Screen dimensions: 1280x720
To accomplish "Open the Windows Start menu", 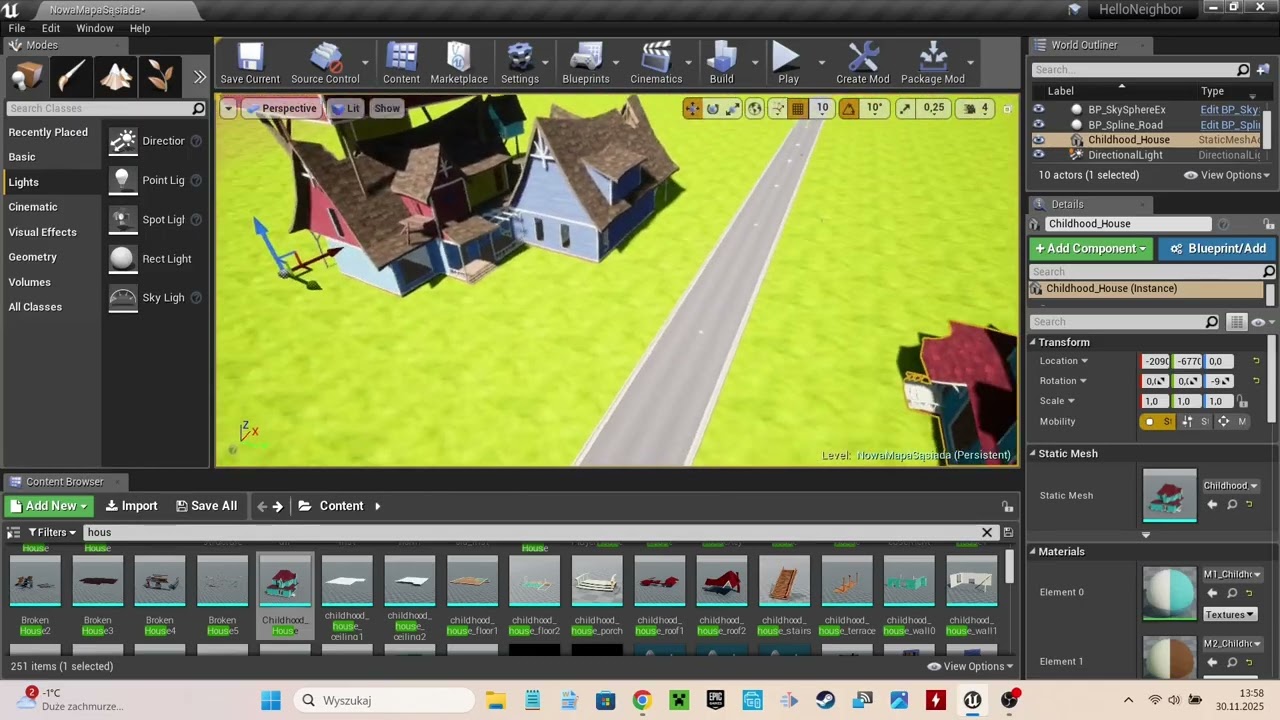I will coord(271,700).
